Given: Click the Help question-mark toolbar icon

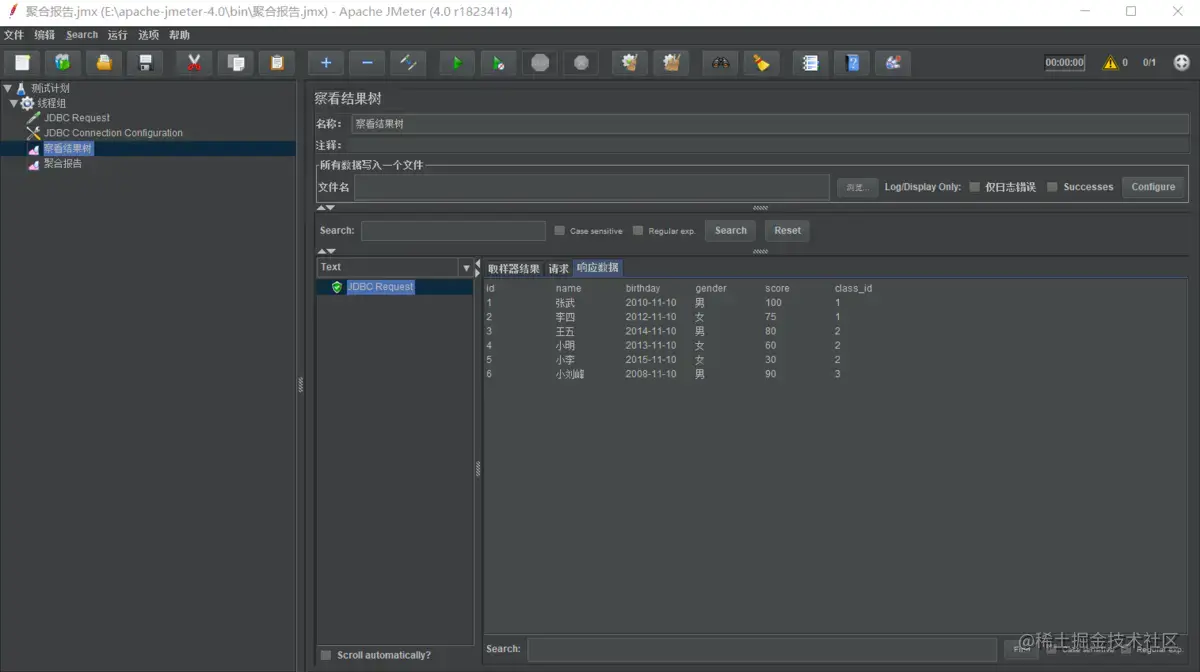Looking at the screenshot, I should tap(852, 63).
